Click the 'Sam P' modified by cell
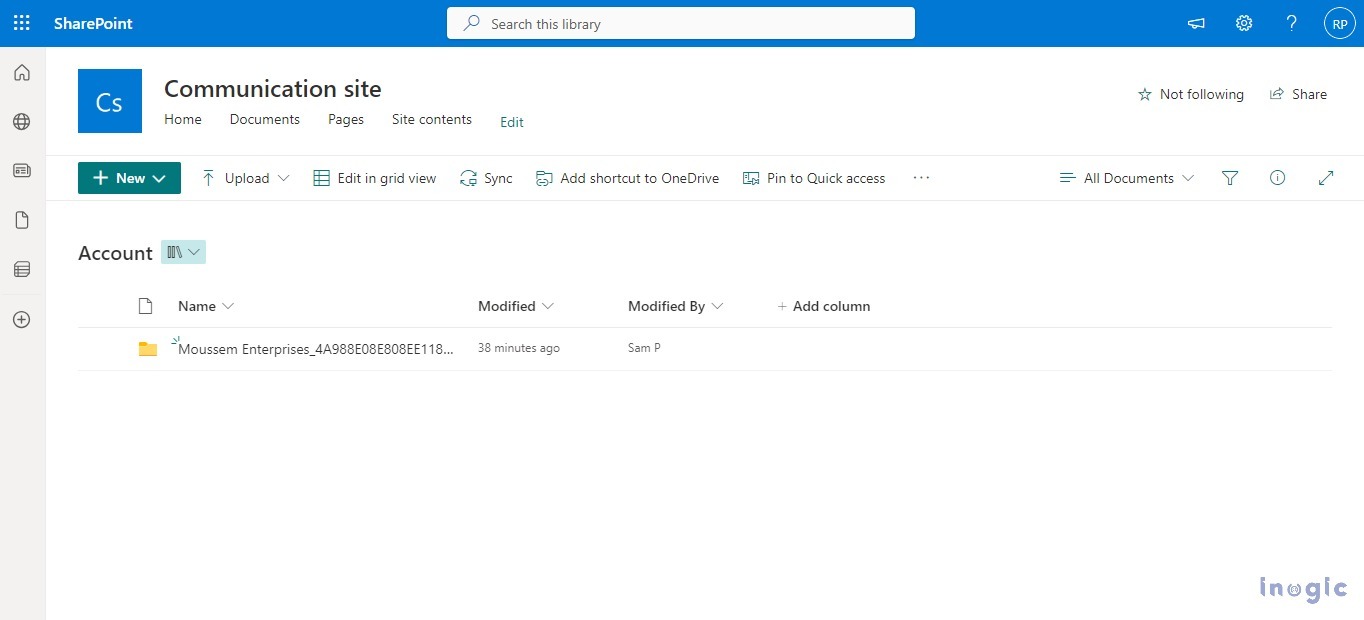The width and height of the screenshot is (1364, 620). (644, 348)
